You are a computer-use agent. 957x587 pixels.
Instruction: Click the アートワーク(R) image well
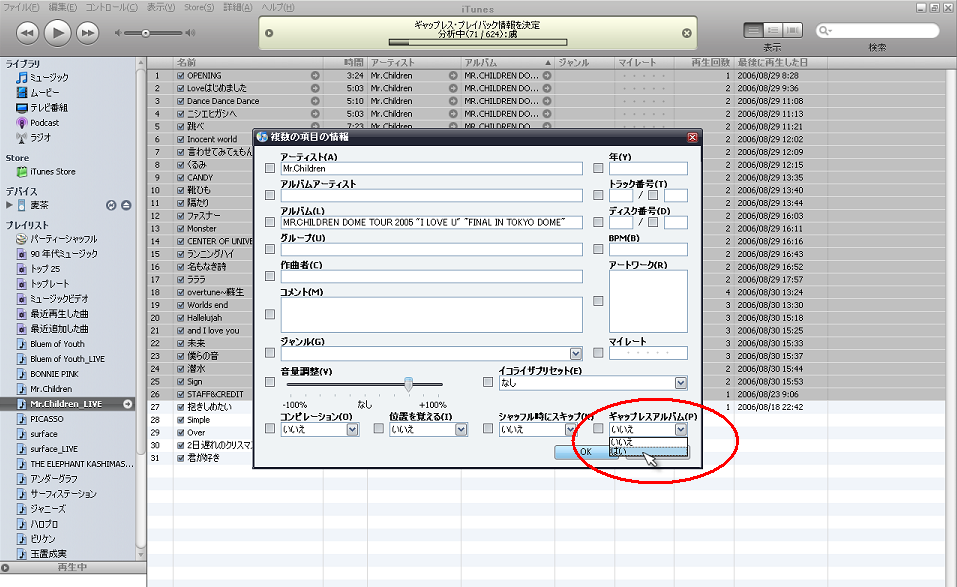click(x=648, y=301)
